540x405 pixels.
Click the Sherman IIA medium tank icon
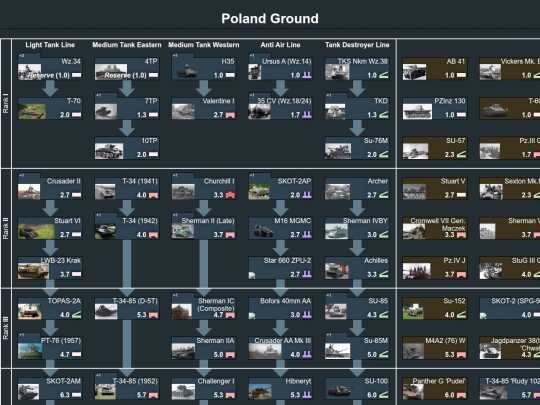(230, 355)
